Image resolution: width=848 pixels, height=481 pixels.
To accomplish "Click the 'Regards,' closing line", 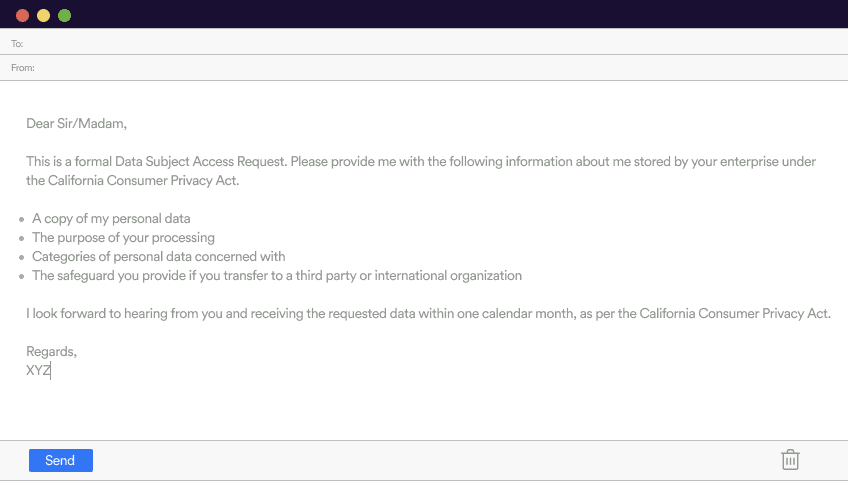I will [x=51, y=352].
